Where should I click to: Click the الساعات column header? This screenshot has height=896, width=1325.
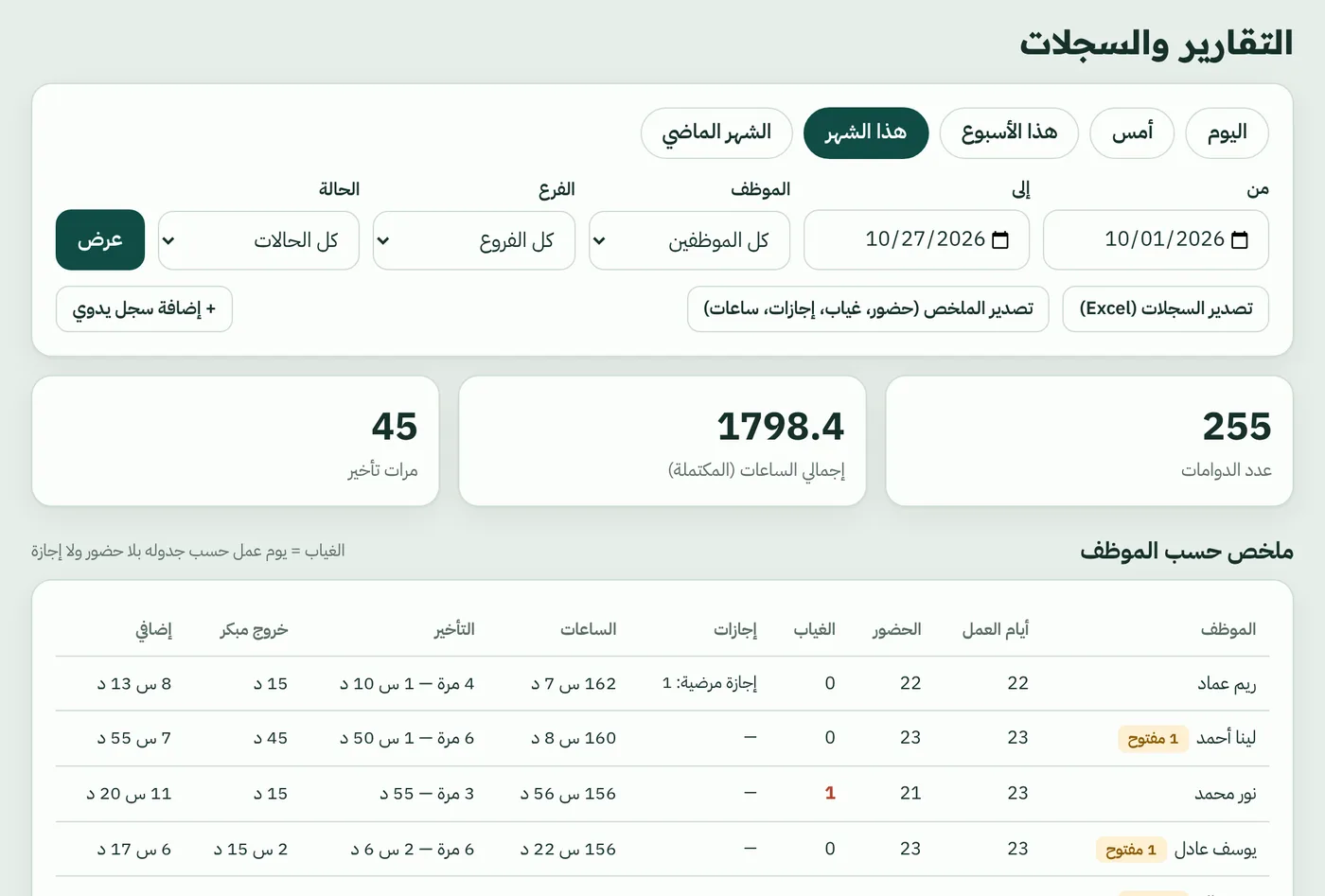[589, 629]
